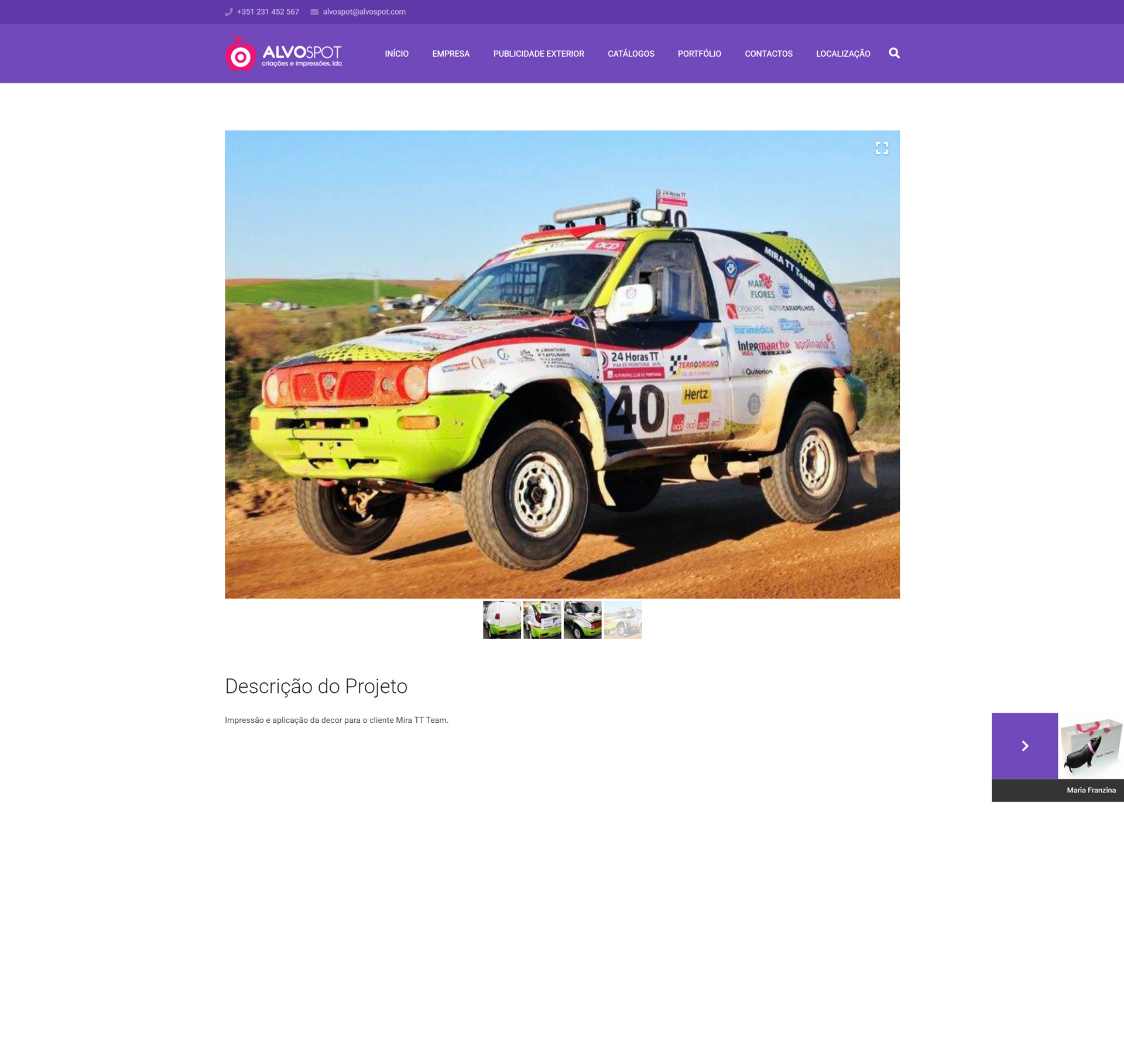Open the CONTACTOS menu item

(x=768, y=54)
